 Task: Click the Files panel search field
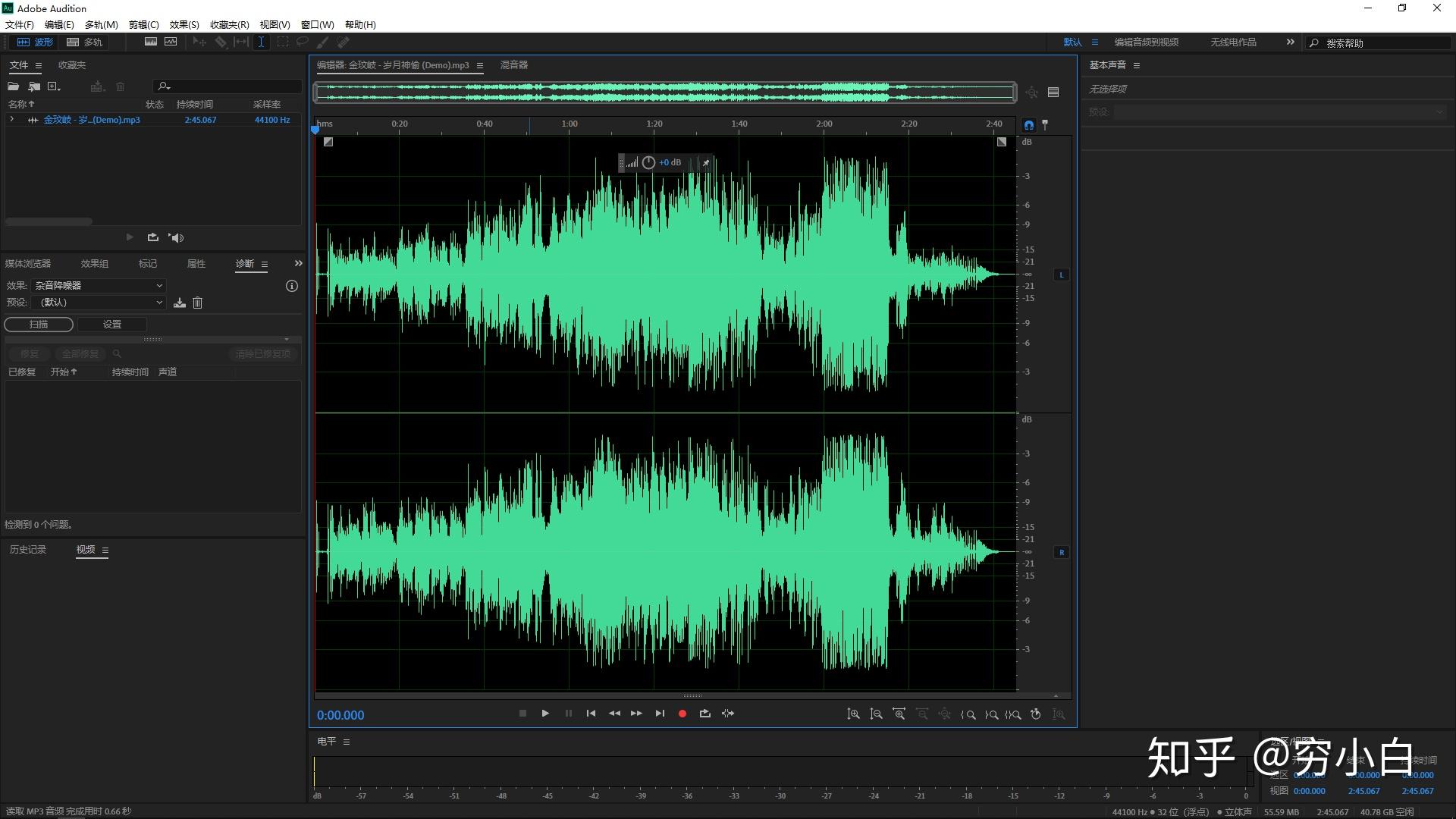(227, 86)
